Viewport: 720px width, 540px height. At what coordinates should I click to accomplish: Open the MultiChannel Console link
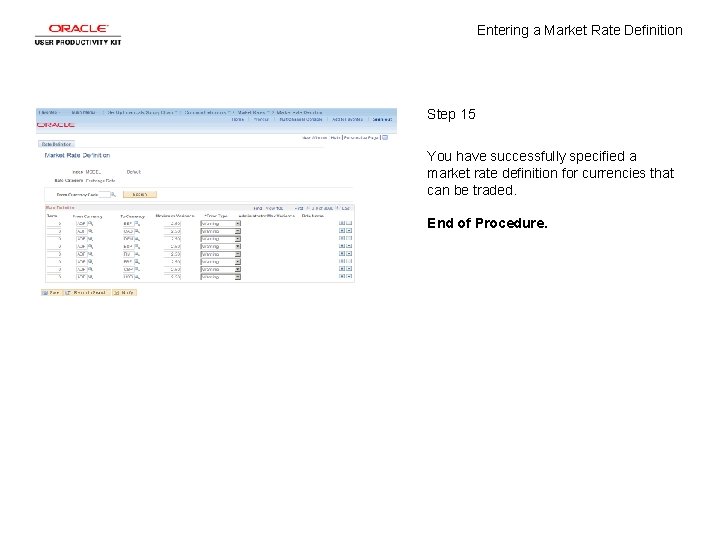coord(301,119)
